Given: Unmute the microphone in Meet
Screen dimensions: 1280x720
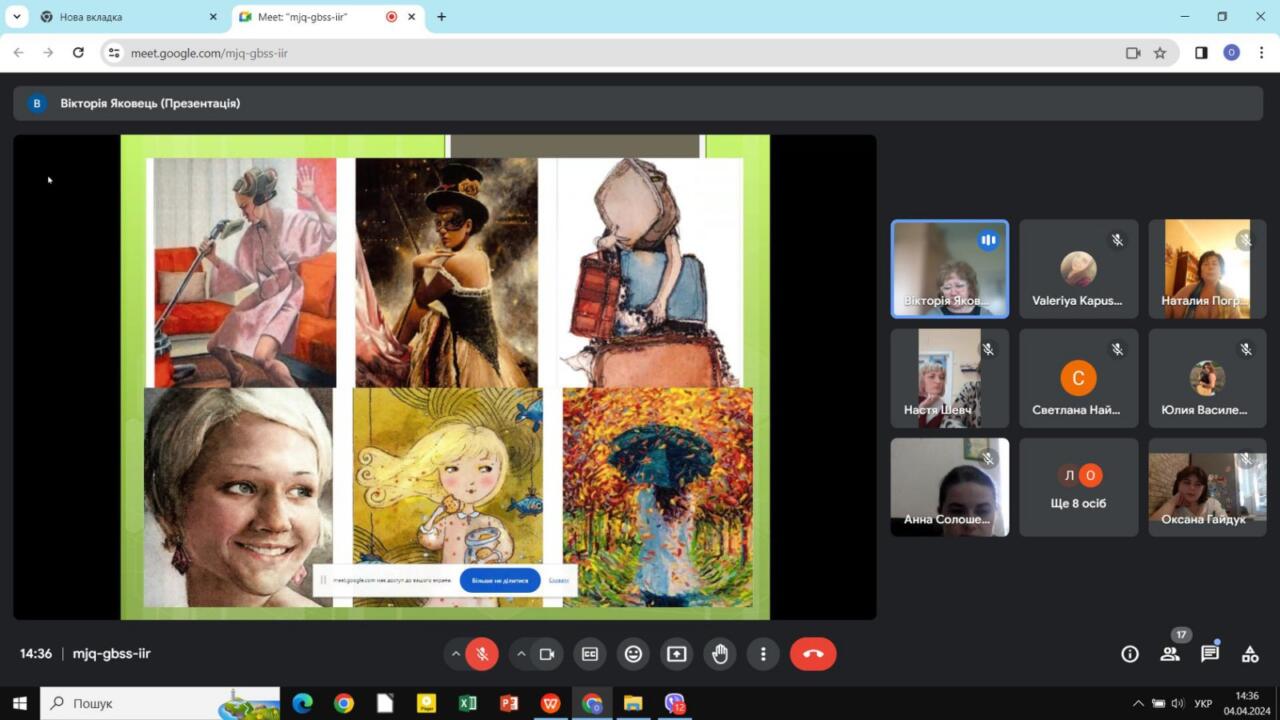Looking at the screenshot, I should point(482,654).
